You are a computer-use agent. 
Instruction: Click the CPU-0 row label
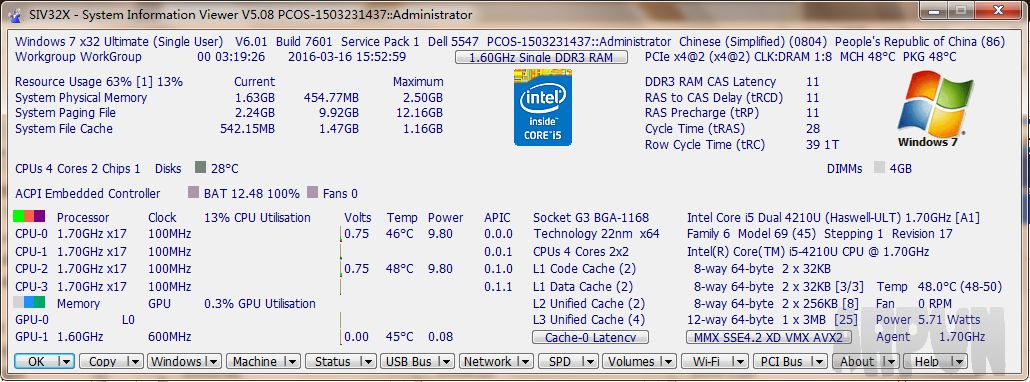tap(31, 234)
